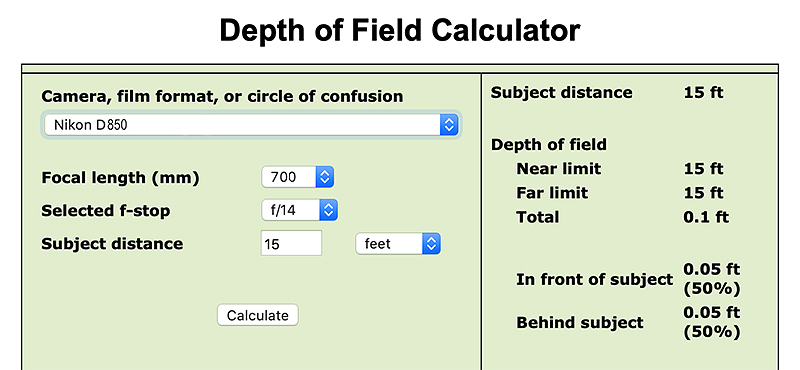Viewport: 800px width, 370px height.
Task: Open the f/14 f-stop selector
Action: point(299,210)
